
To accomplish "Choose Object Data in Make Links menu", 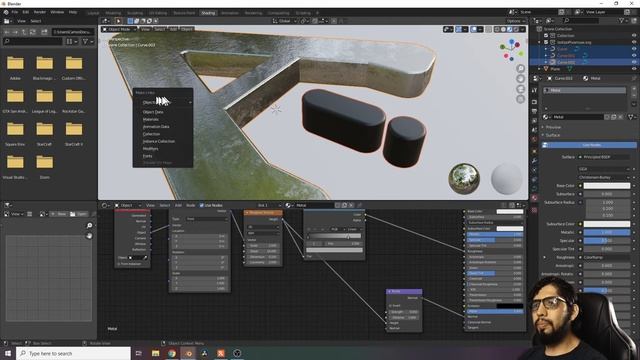I will pos(153,112).
